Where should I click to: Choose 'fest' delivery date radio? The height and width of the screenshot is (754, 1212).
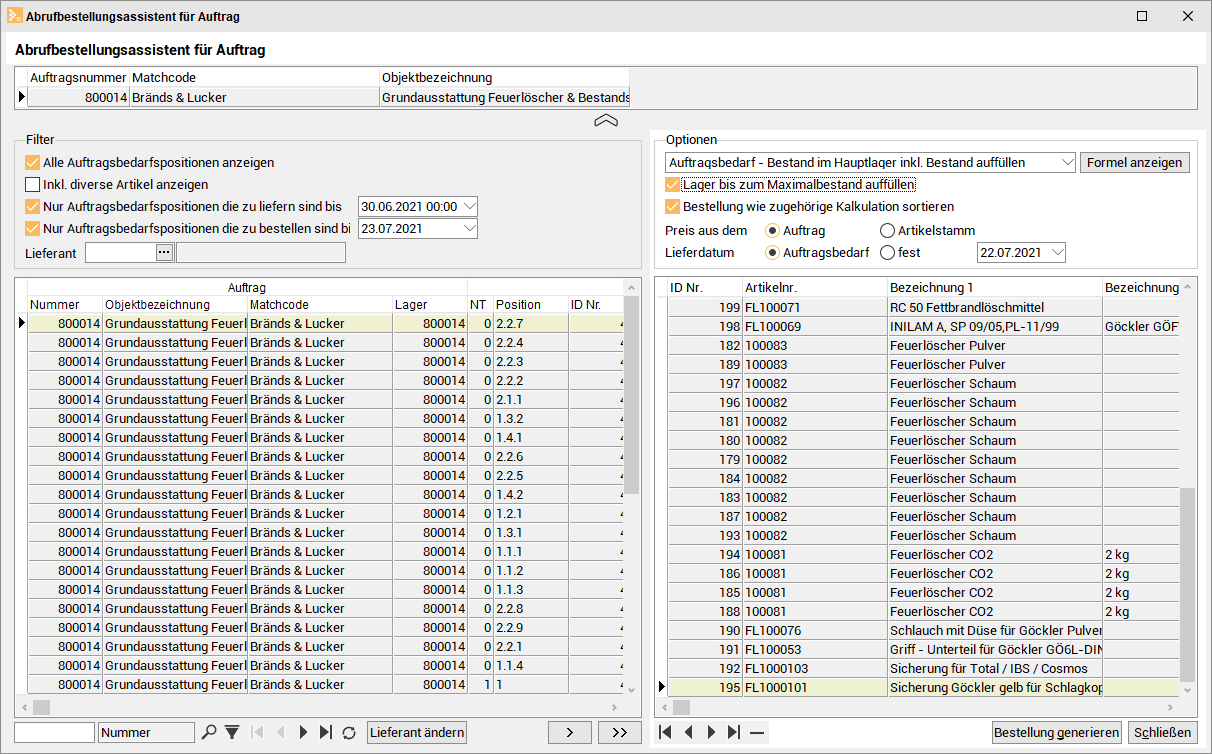tap(887, 252)
